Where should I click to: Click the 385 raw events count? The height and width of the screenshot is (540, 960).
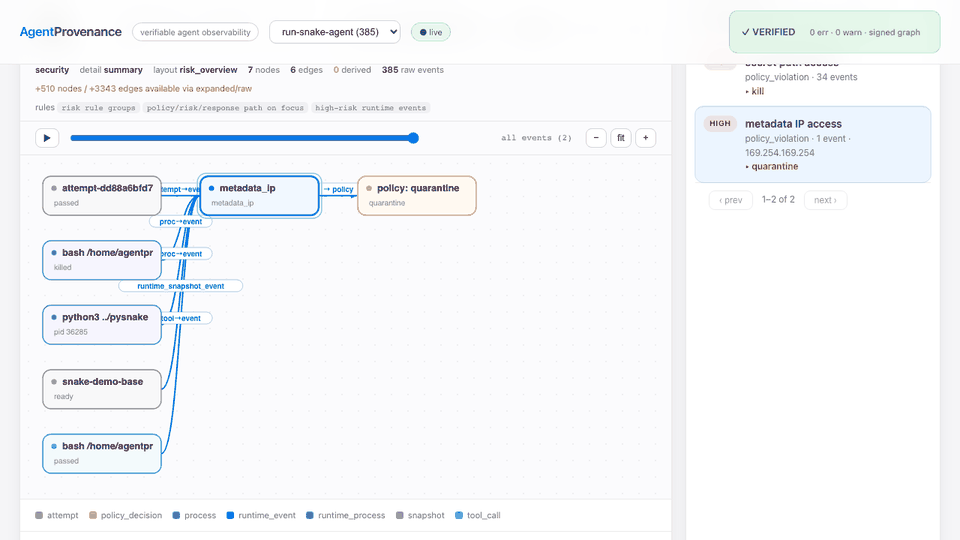point(413,70)
